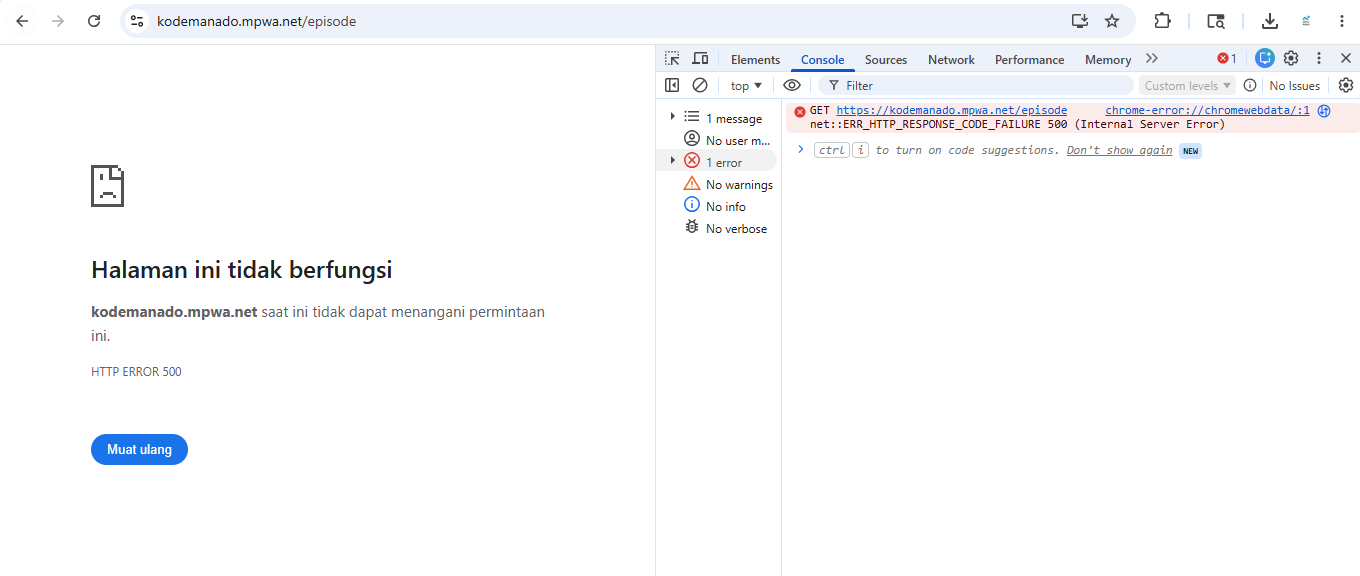Click the NEW badge in the console hint
The image size is (1360, 576).
1190,151
